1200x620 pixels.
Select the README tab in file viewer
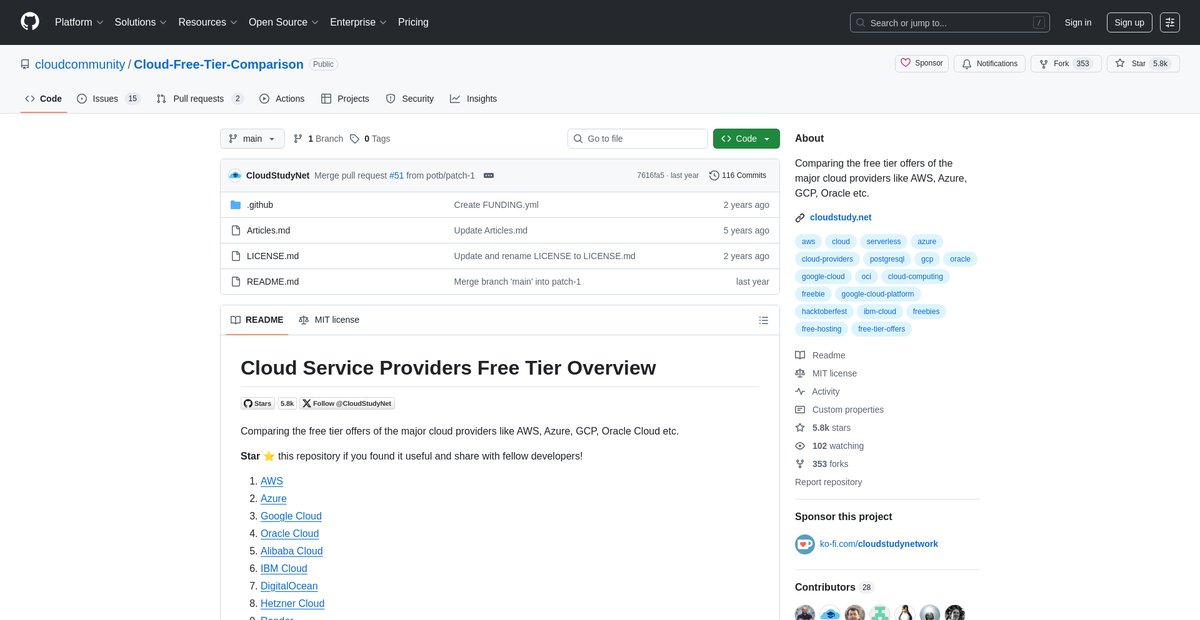[257, 320]
